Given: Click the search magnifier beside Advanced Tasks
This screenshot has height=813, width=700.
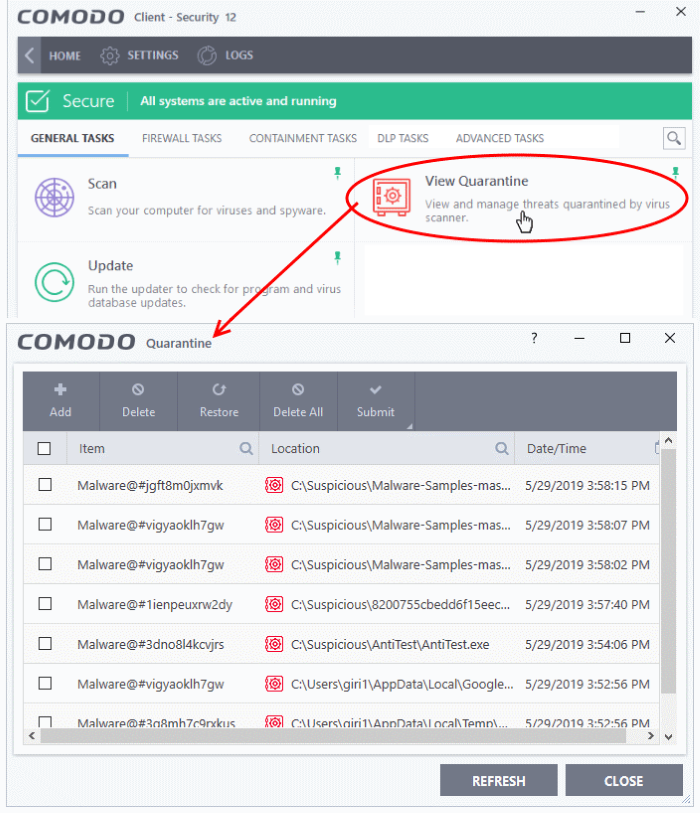Looking at the screenshot, I should (x=674, y=138).
